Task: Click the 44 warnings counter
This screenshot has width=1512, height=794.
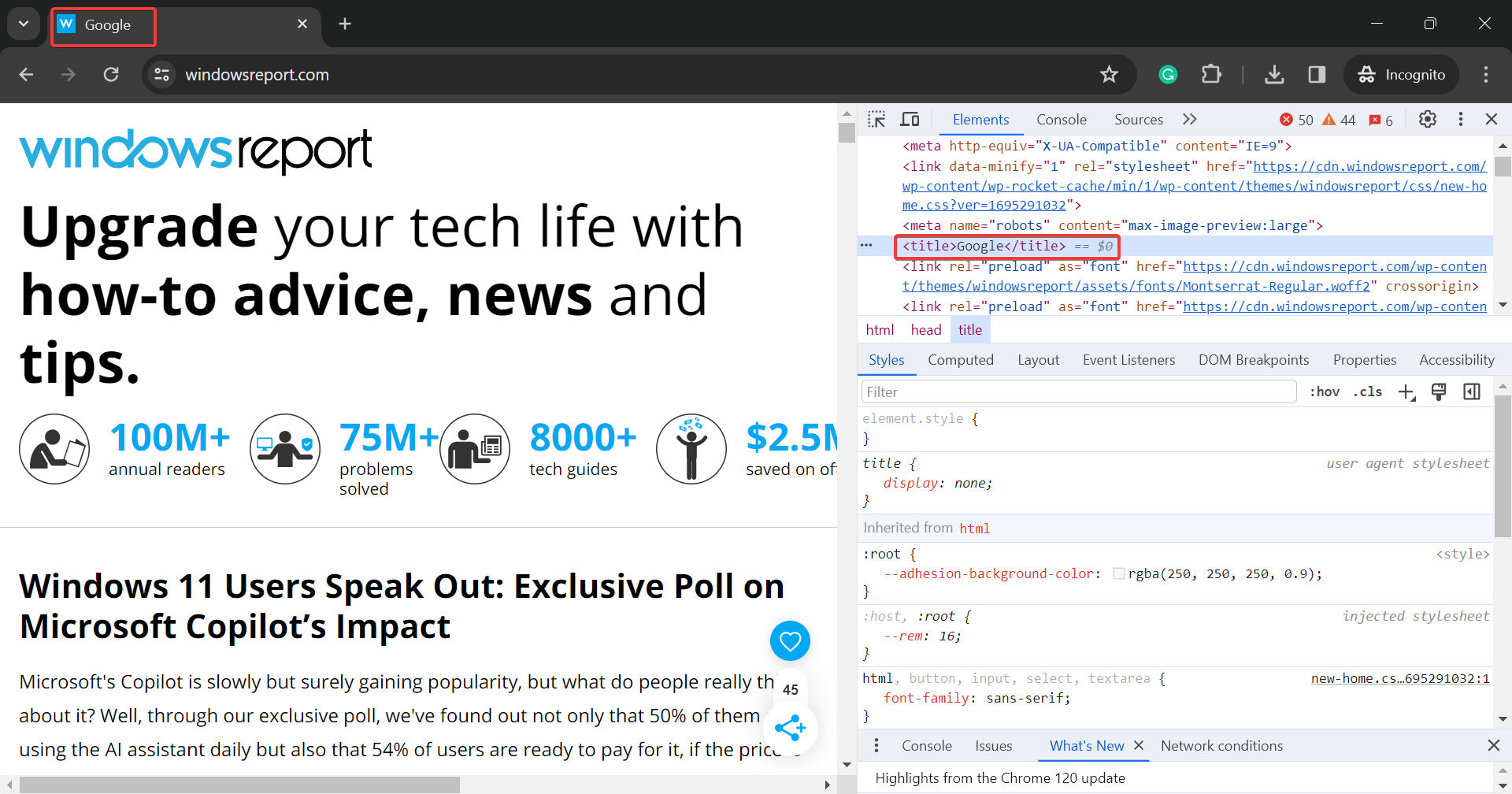Action: click(1339, 120)
